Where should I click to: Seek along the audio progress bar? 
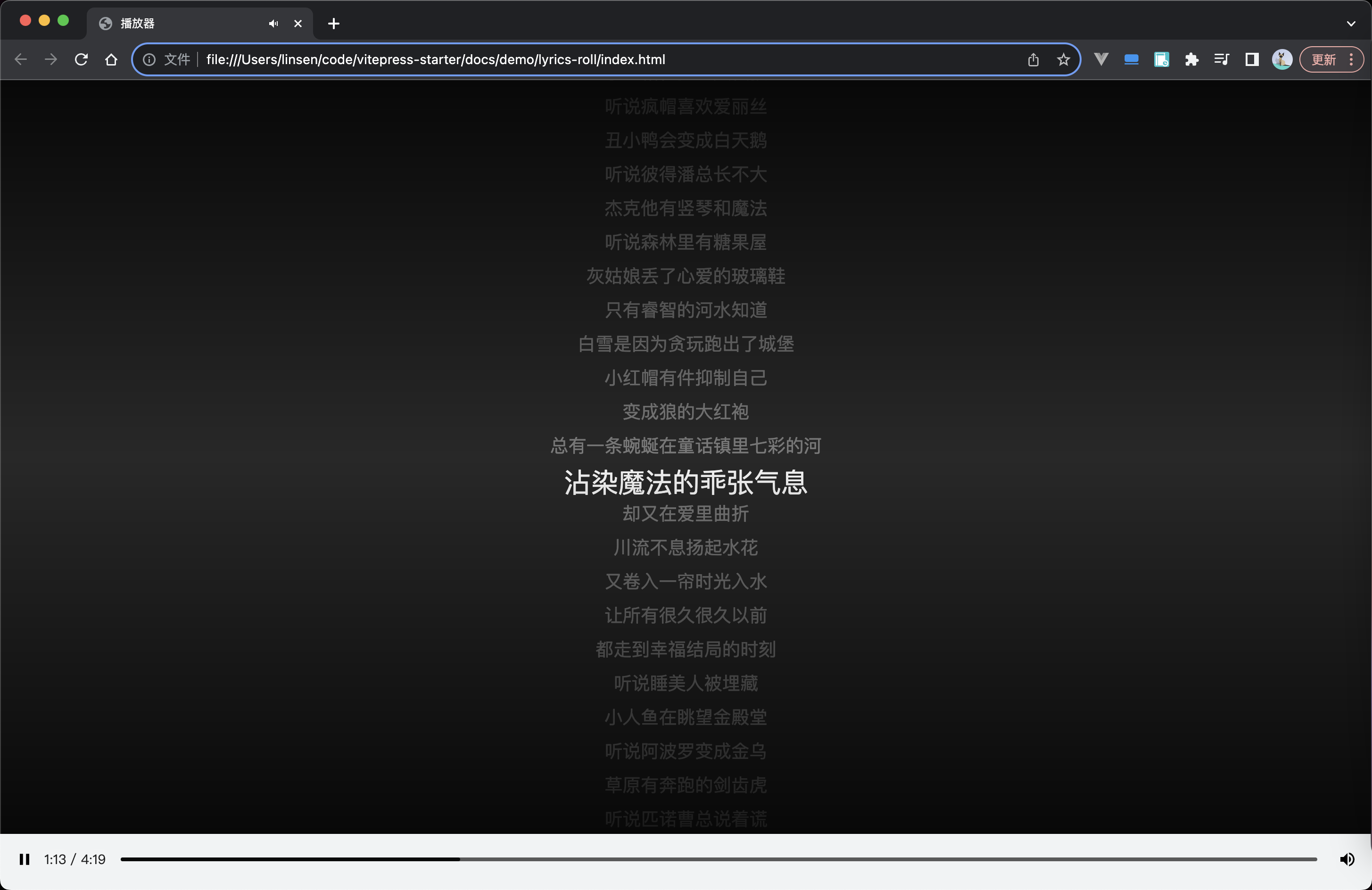[x=718, y=859]
